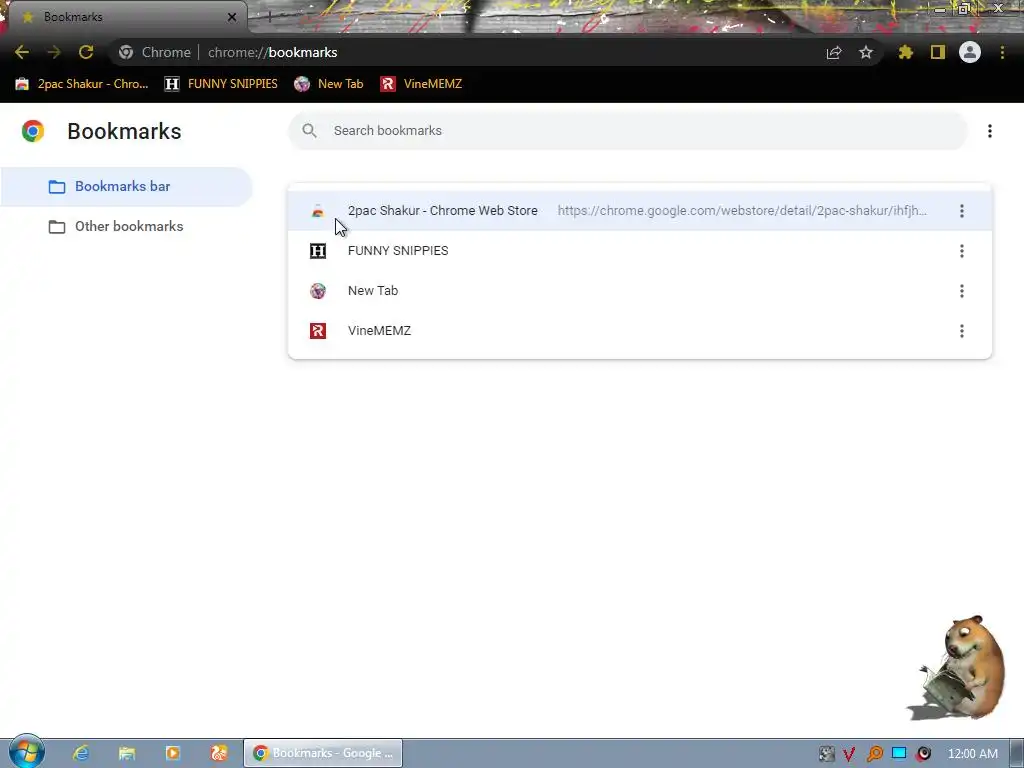Viewport: 1024px width, 768px height.
Task: Click the Bookmarks - Google Chrome taskbar button
Action: tap(323, 753)
